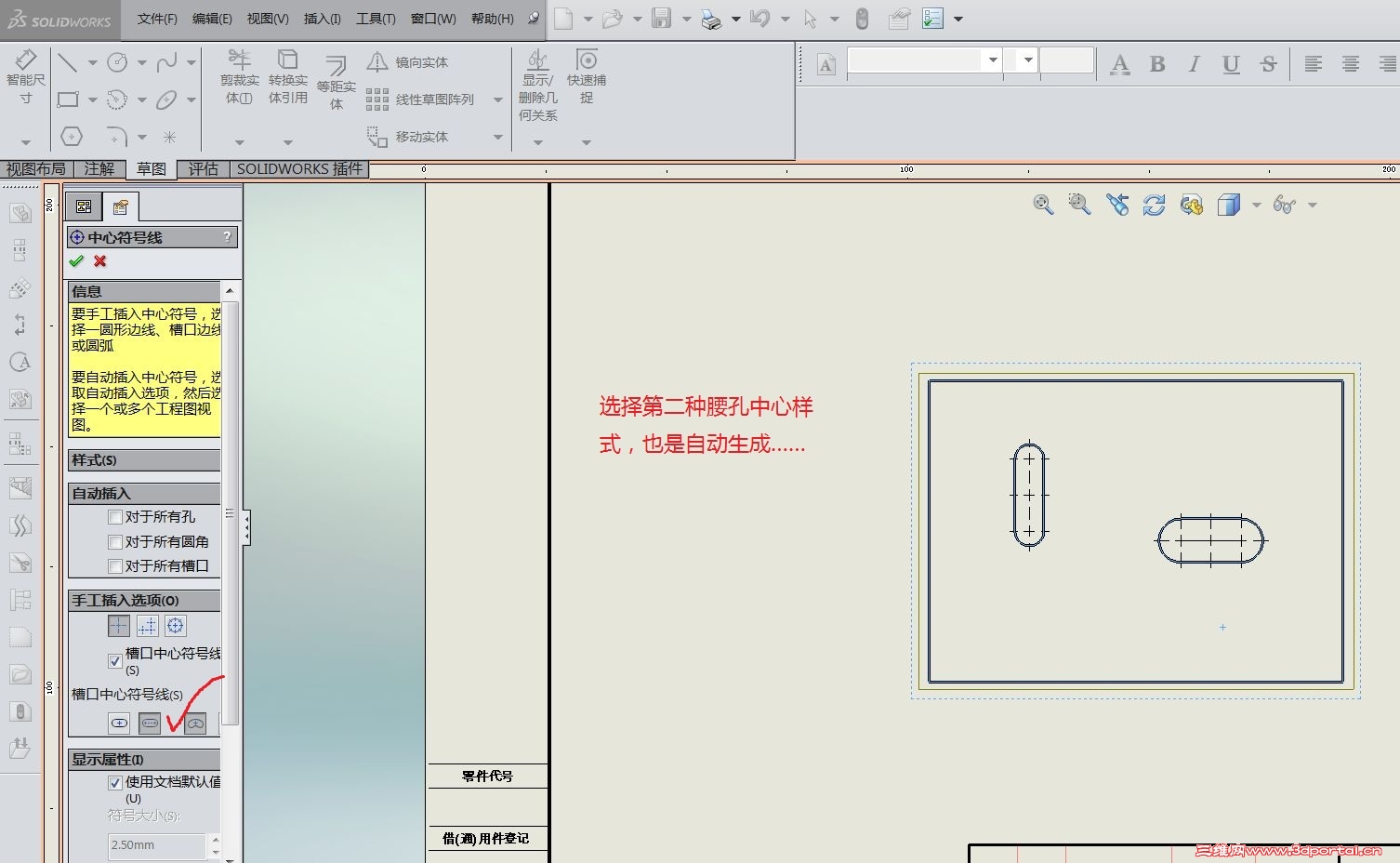This screenshot has height=863, width=1400.
Task: Expand the Circle tool dropdown arrow
Action: click(x=141, y=63)
